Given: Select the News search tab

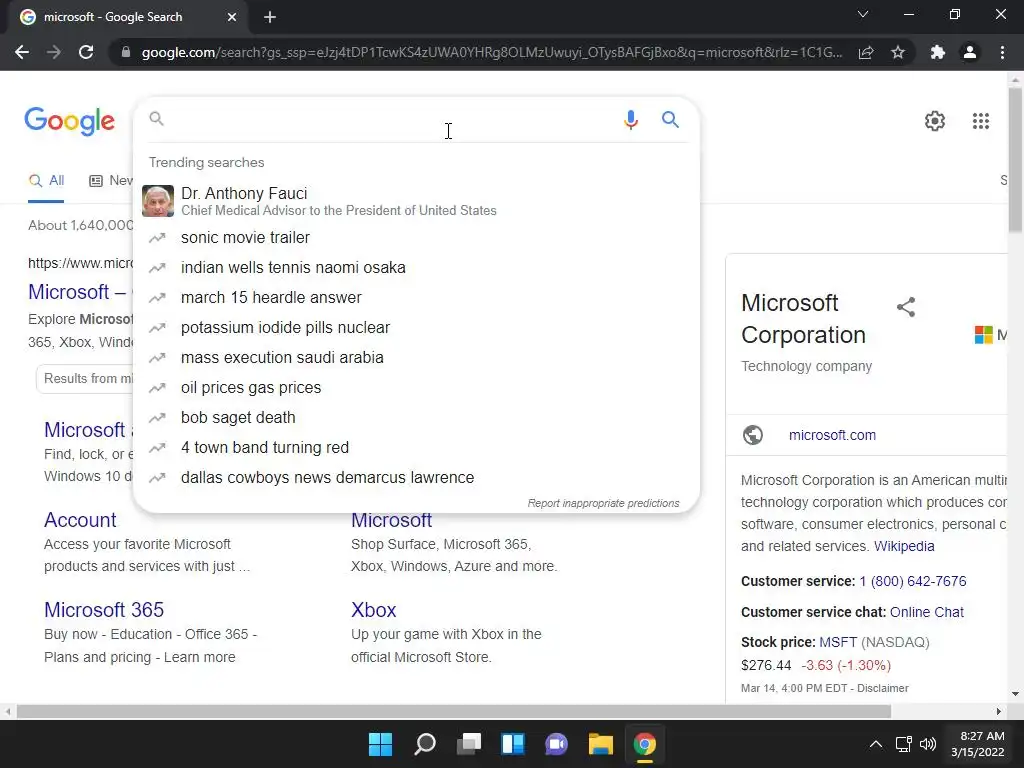Looking at the screenshot, I should point(111,181).
